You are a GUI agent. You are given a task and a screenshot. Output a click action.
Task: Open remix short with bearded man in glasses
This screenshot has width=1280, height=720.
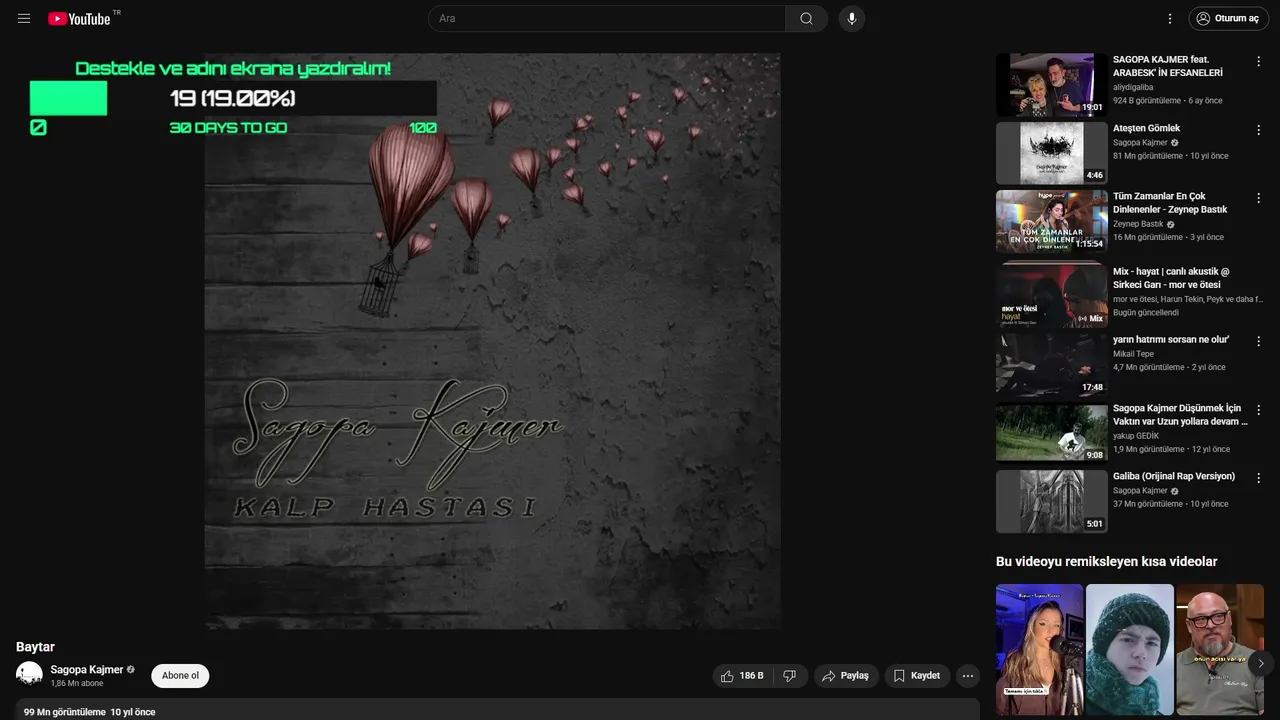[x=1220, y=649]
